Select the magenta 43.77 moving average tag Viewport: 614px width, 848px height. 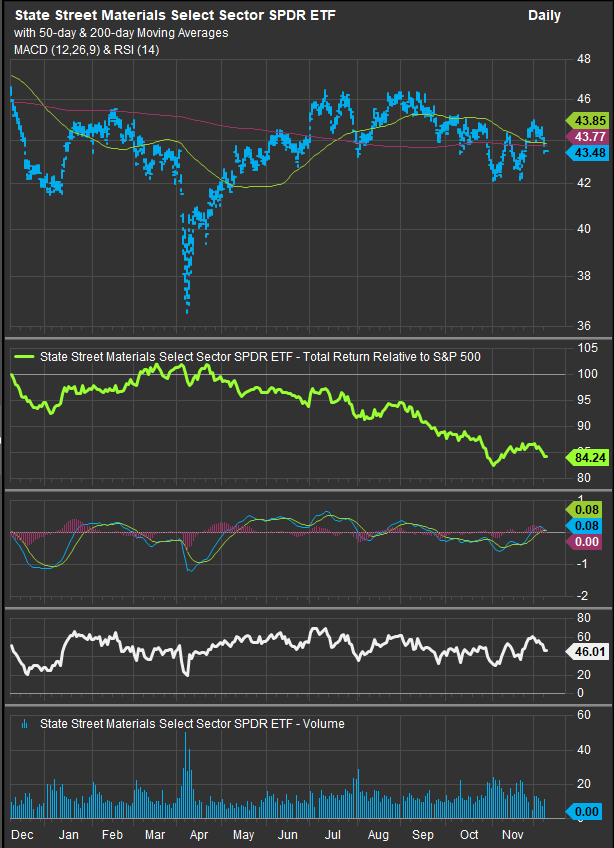pyautogui.click(x=583, y=136)
